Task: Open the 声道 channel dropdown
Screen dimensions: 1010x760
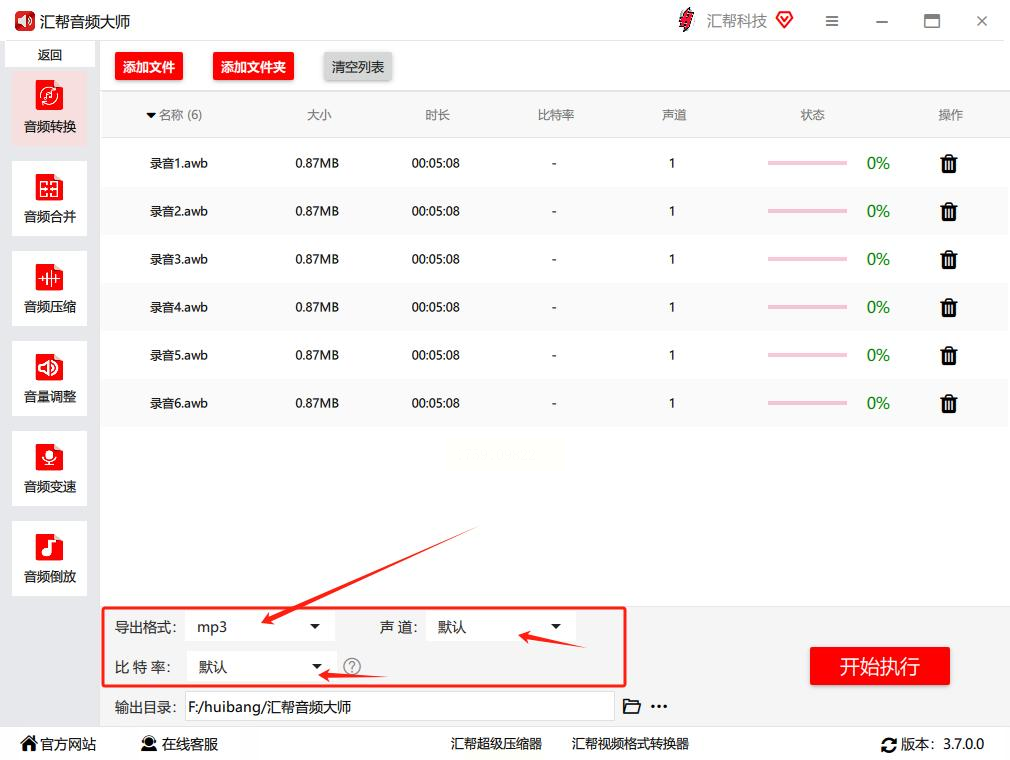Action: pyautogui.click(x=500, y=627)
